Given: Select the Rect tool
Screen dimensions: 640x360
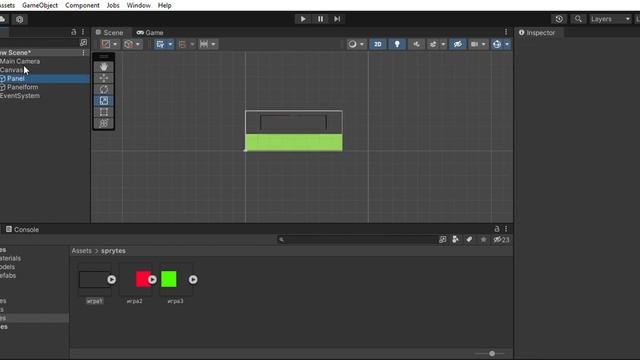Looking at the screenshot, I should pyautogui.click(x=104, y=112).
